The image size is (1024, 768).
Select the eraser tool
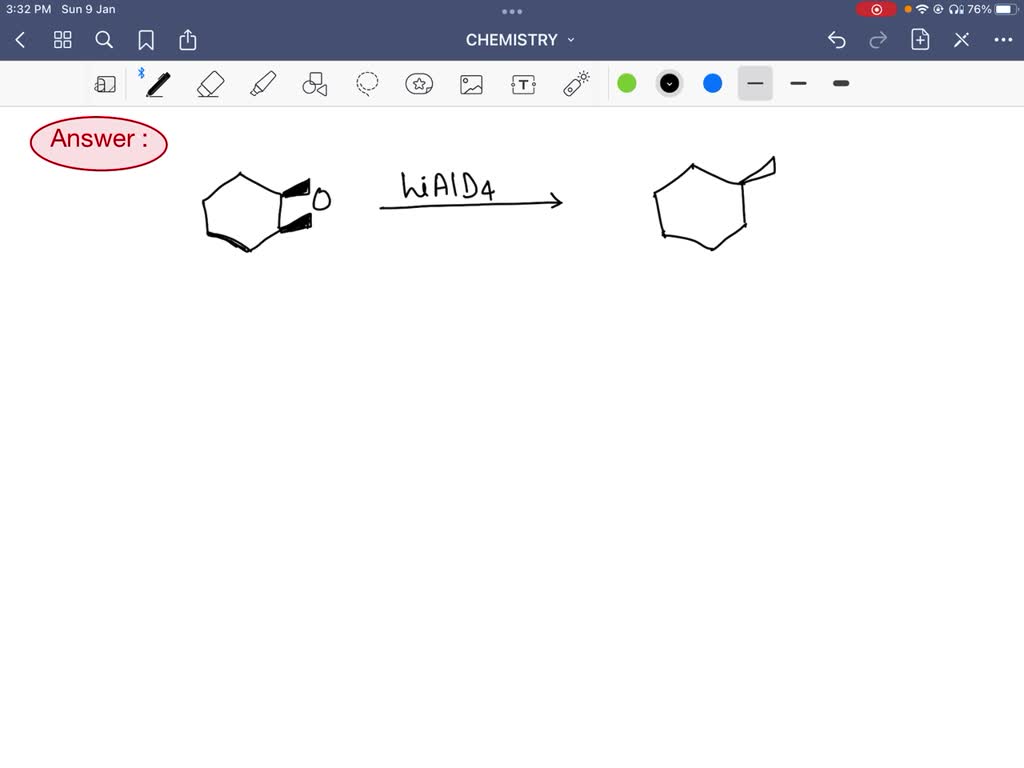point(210,83)
